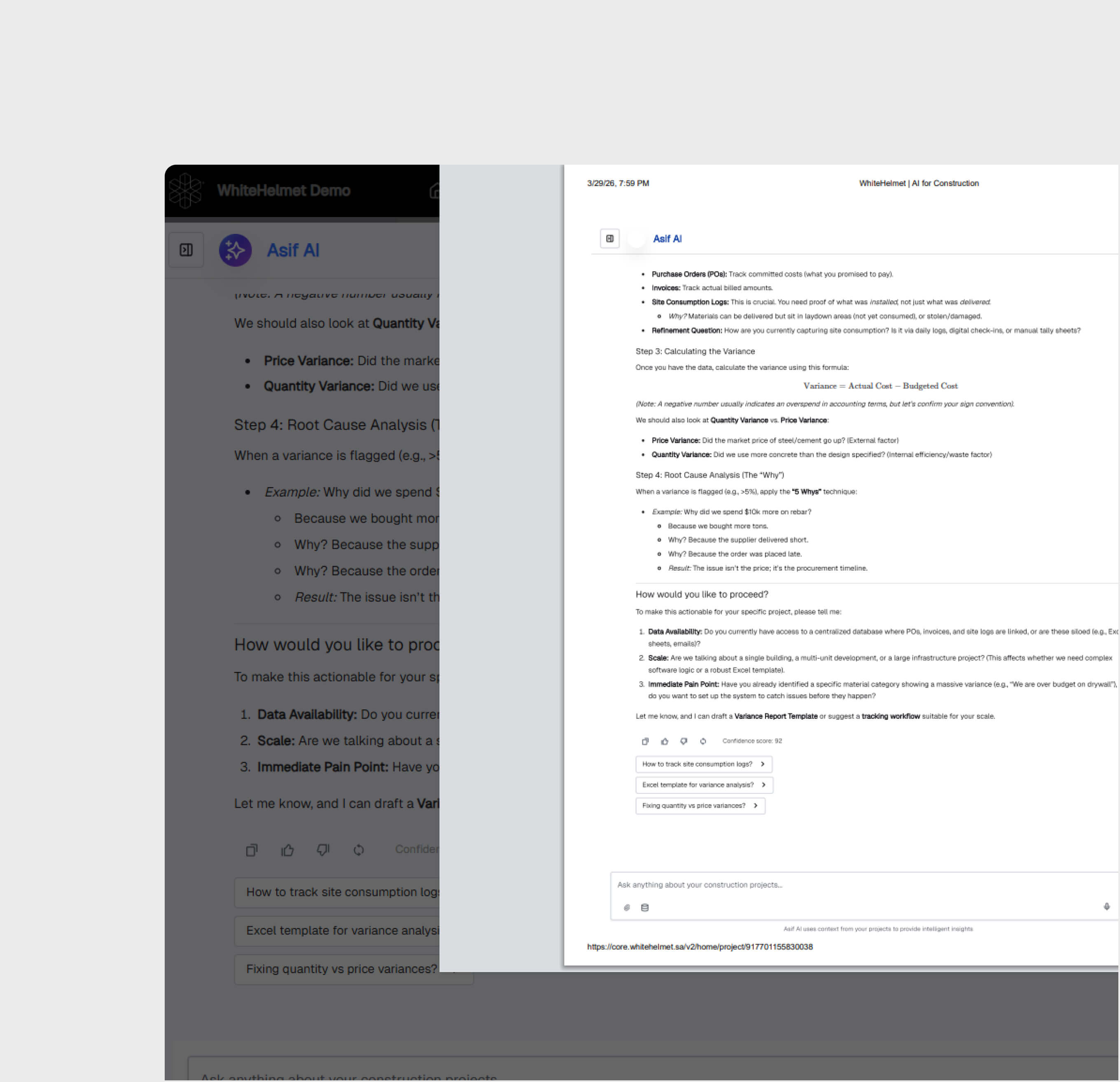Viewport: 1120px width, 1082px height.
Task: Expand the 'Excel template for variance analysis?' chevron
Action: click(764, 785)
